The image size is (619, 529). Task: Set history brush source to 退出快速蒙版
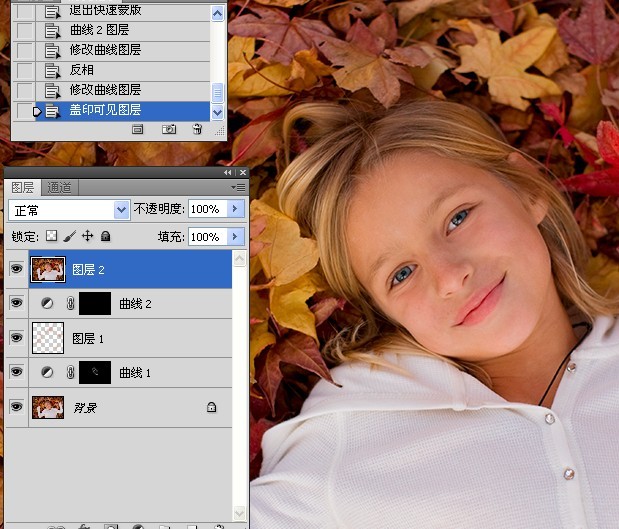25,12
